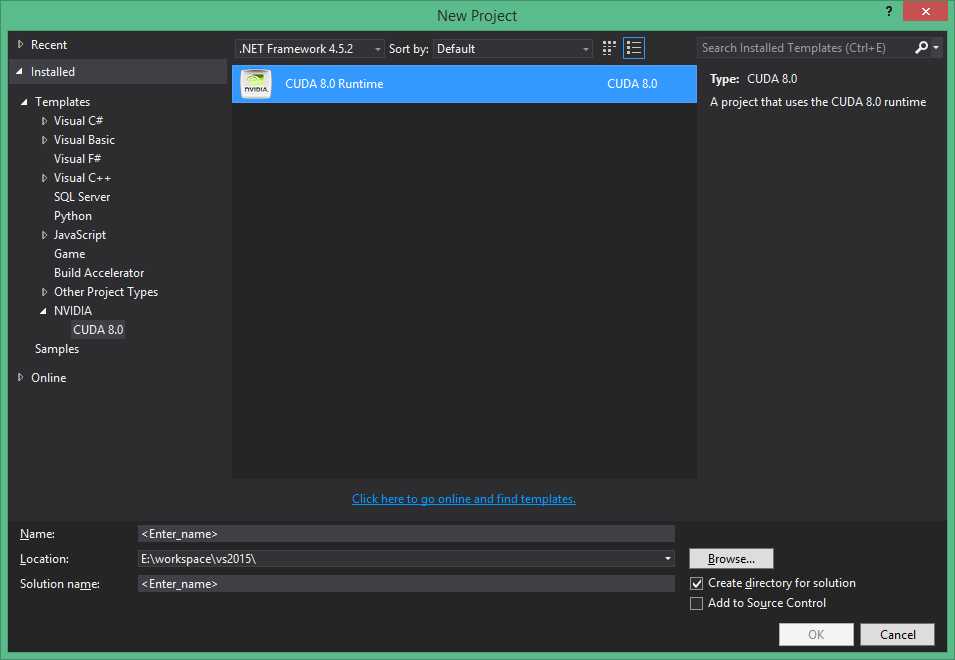Click the Other Project Types label
955x660 pixels.
tap(106, 292)
